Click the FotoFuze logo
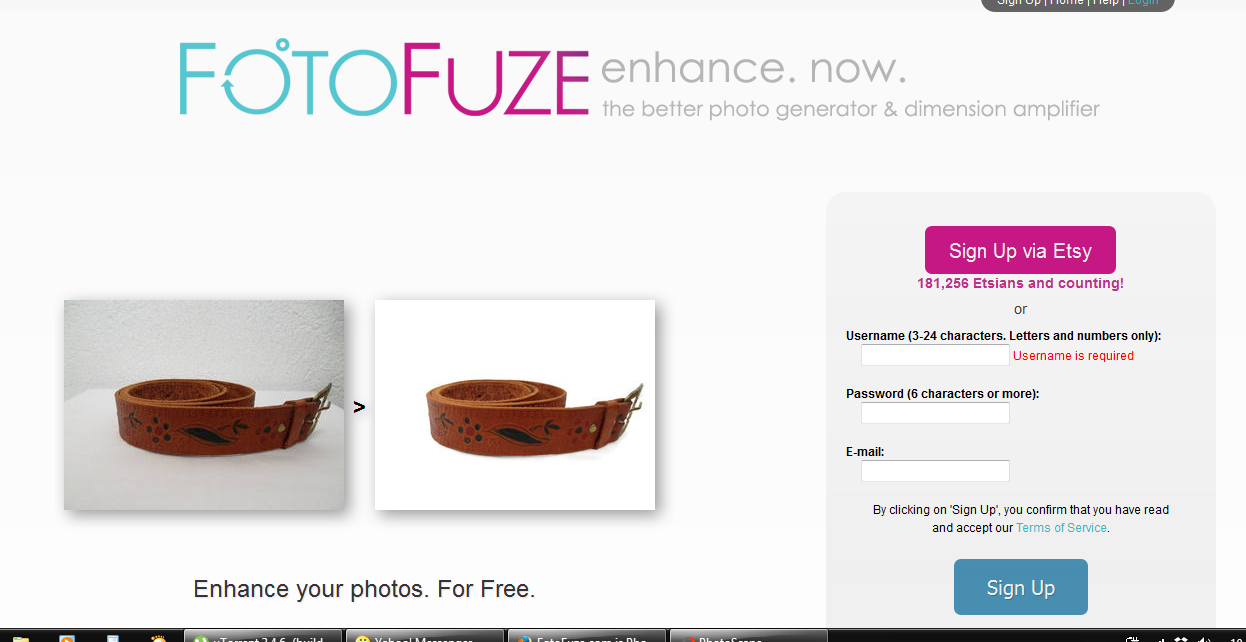The height and width of the screenshot is (642, 1246). click(384, 79)
